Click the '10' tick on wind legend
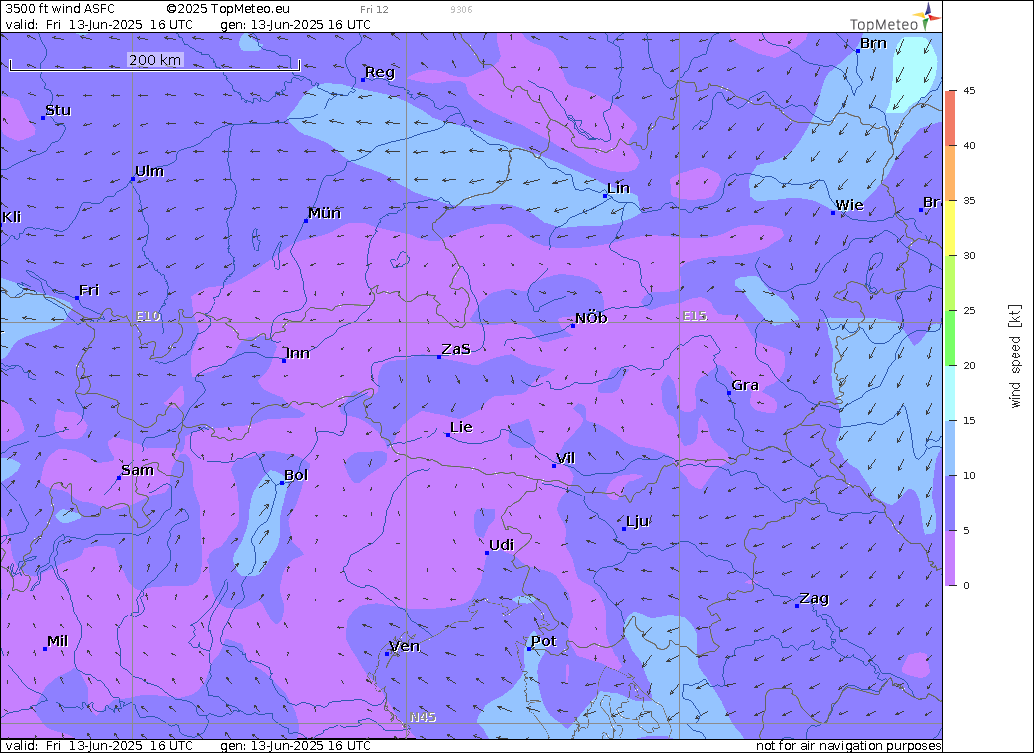The width and height of the screenshot is (1034, 753). (x=969, y=475)
